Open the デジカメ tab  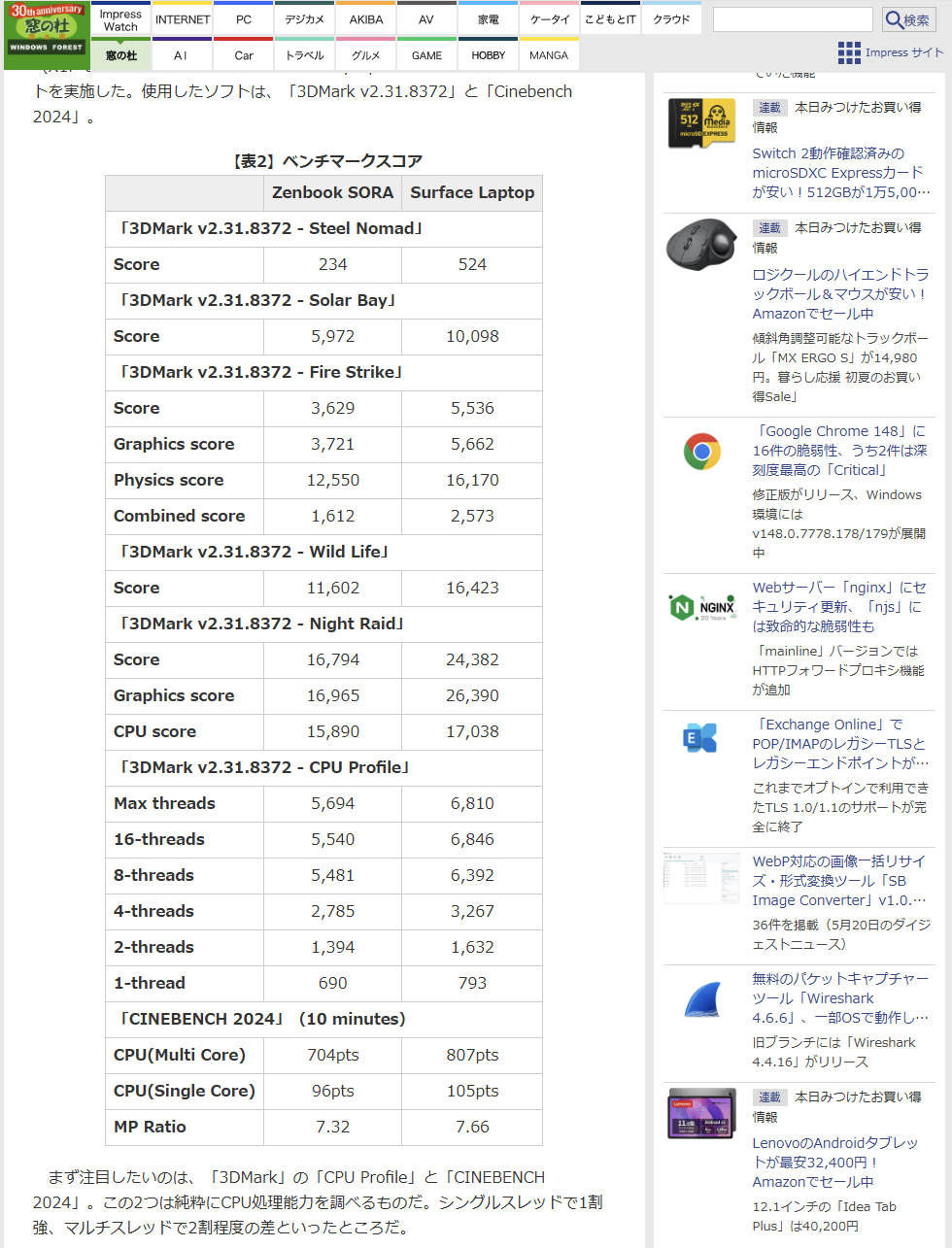[x=305, y=19]
